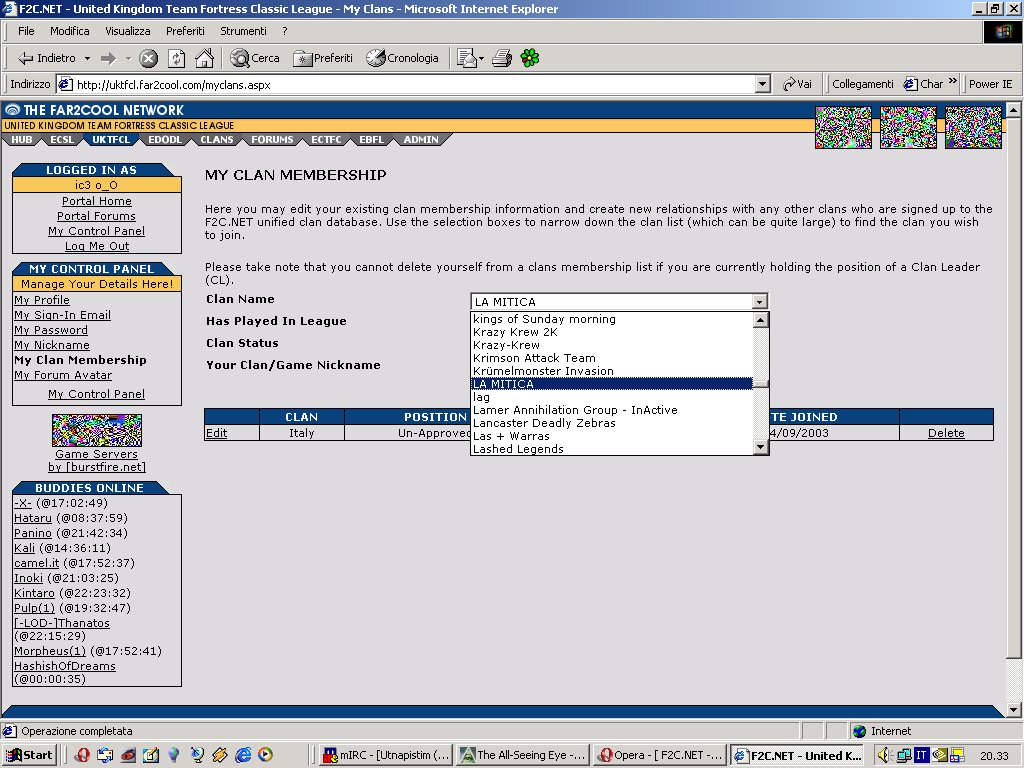Print the page with the printer icon
This screenshot has height=768, width=1024.
(x=502, y=59)
